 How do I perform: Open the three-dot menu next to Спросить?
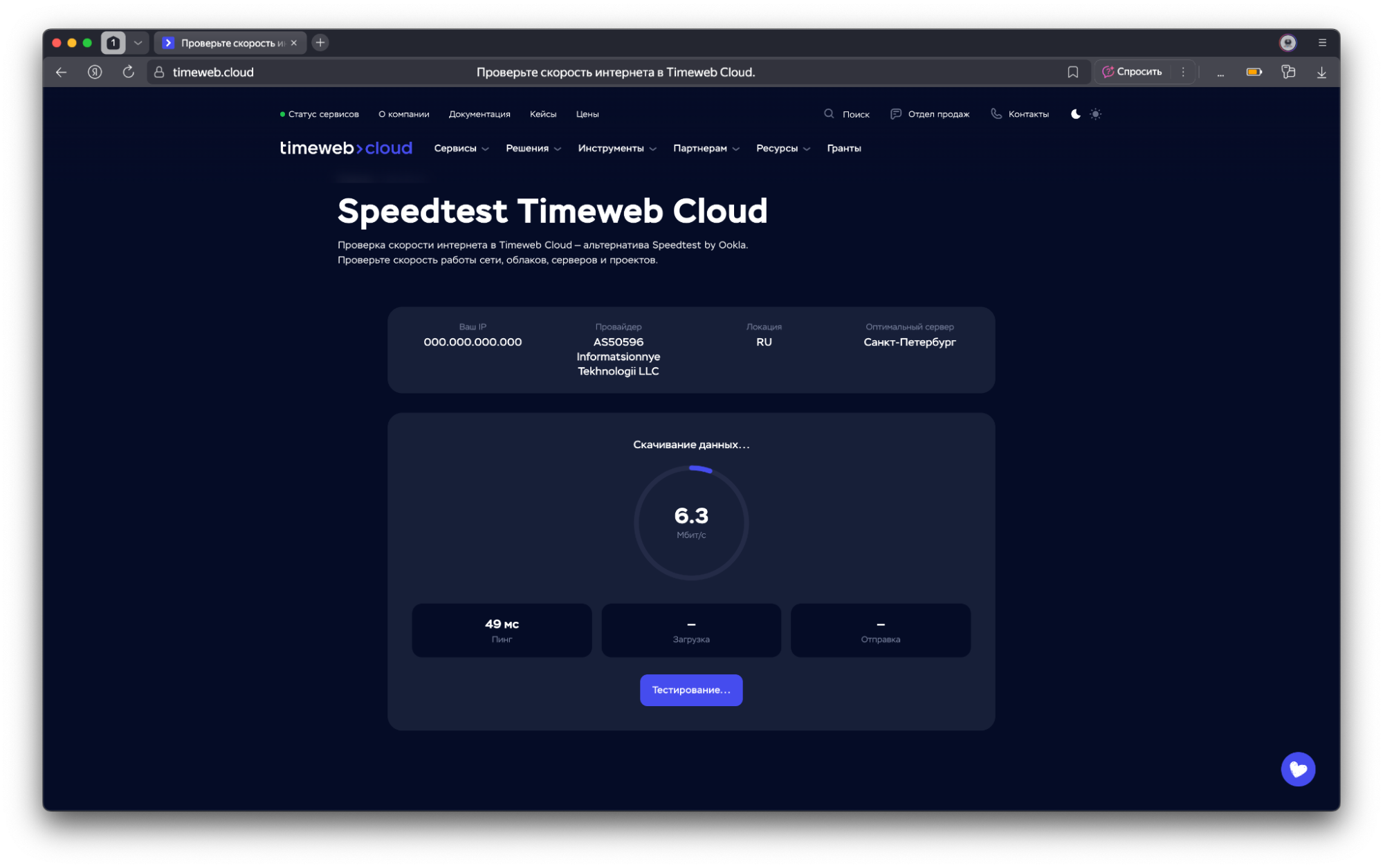(1183, 72)
